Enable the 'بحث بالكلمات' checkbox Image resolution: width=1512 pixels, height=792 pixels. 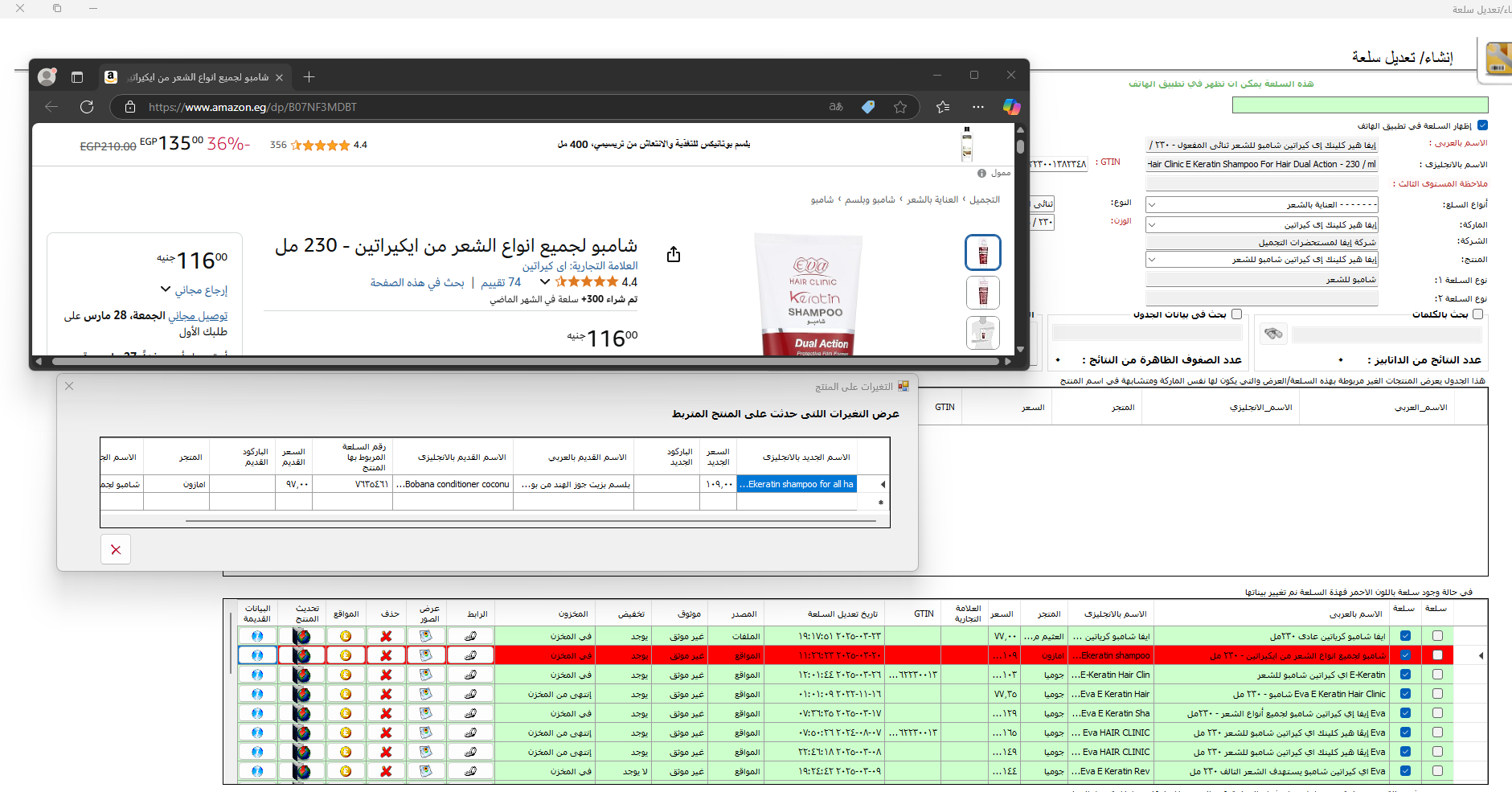pyautogui.click(x=1477, y=314)
